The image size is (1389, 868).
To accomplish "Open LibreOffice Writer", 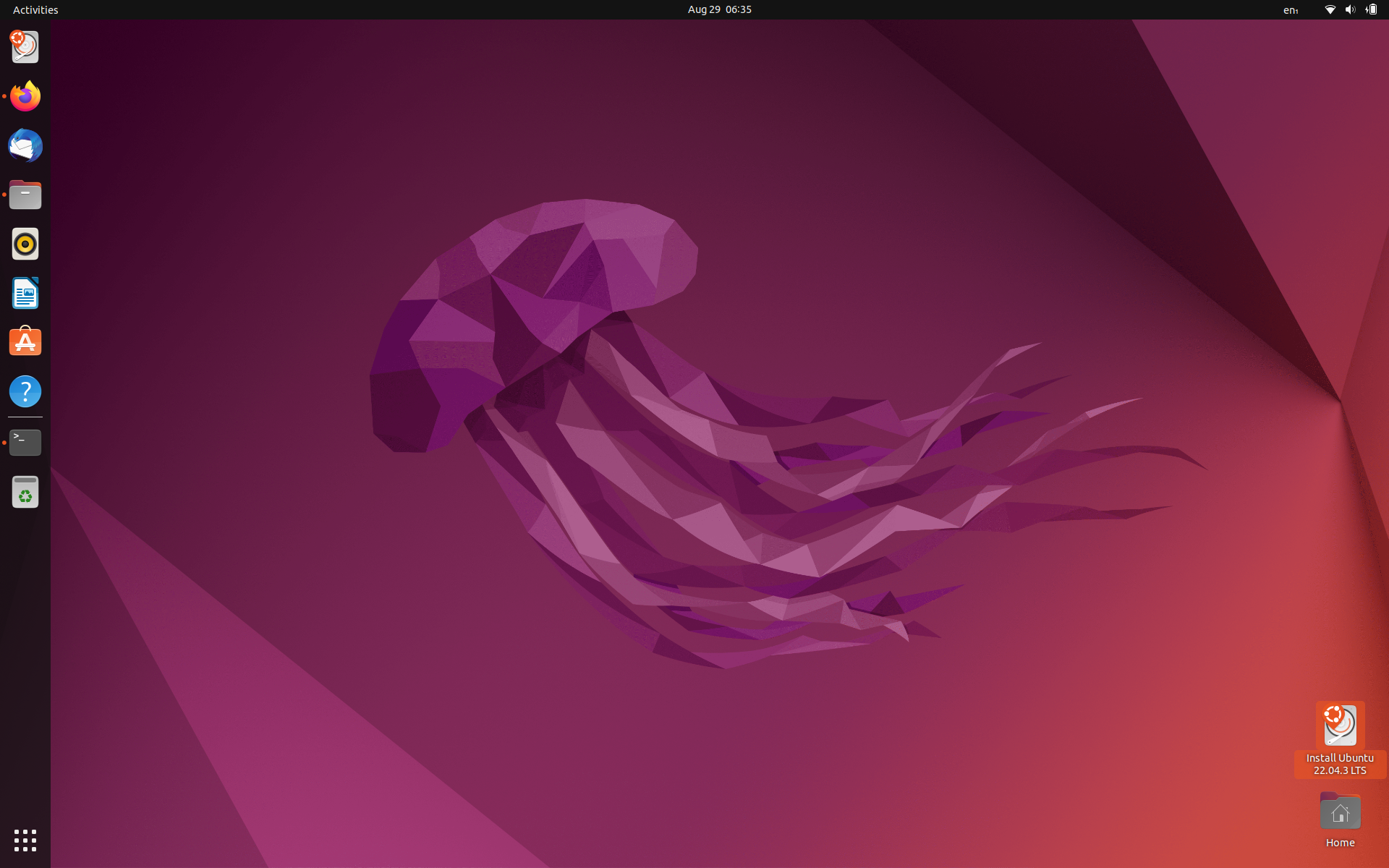I will tap(25, 293).
